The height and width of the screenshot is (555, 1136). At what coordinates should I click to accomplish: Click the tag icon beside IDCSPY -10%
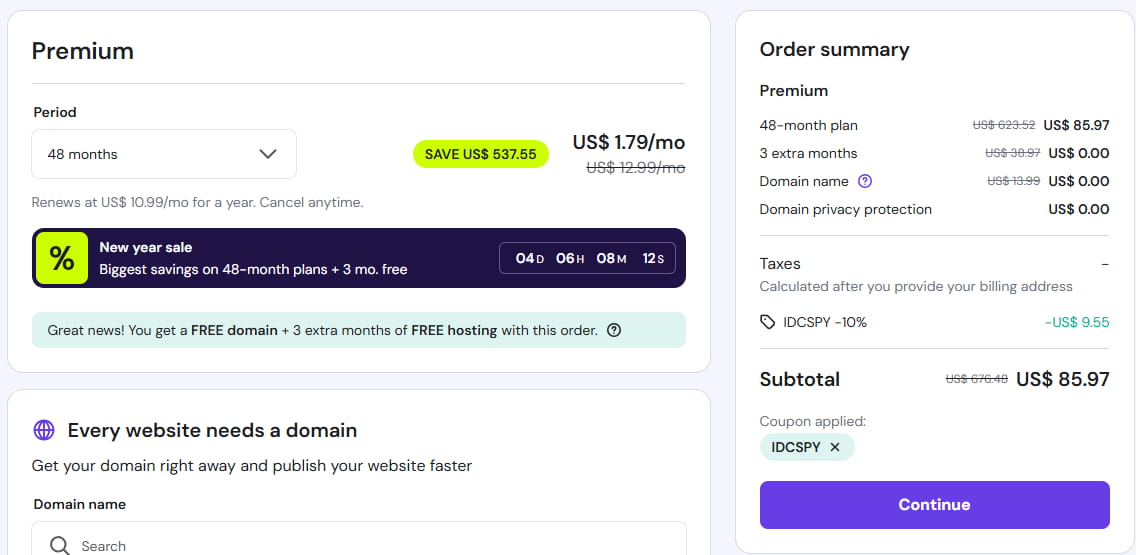(x=768, y=322)
